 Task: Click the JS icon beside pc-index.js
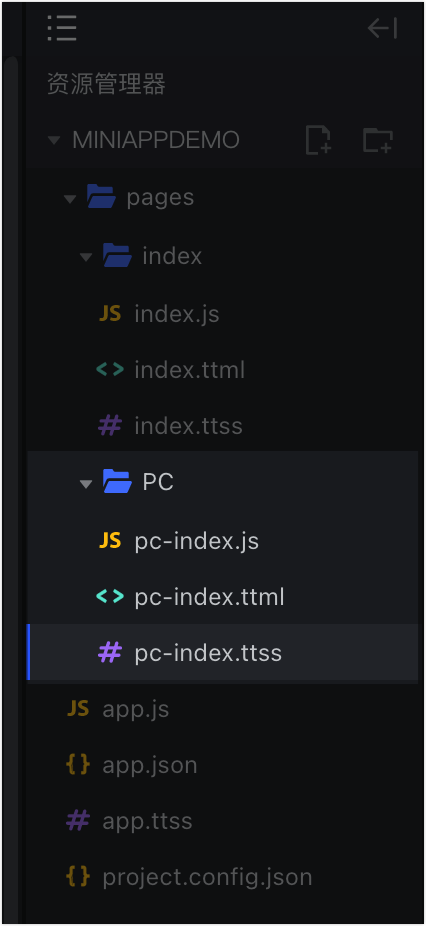point(110,540)
